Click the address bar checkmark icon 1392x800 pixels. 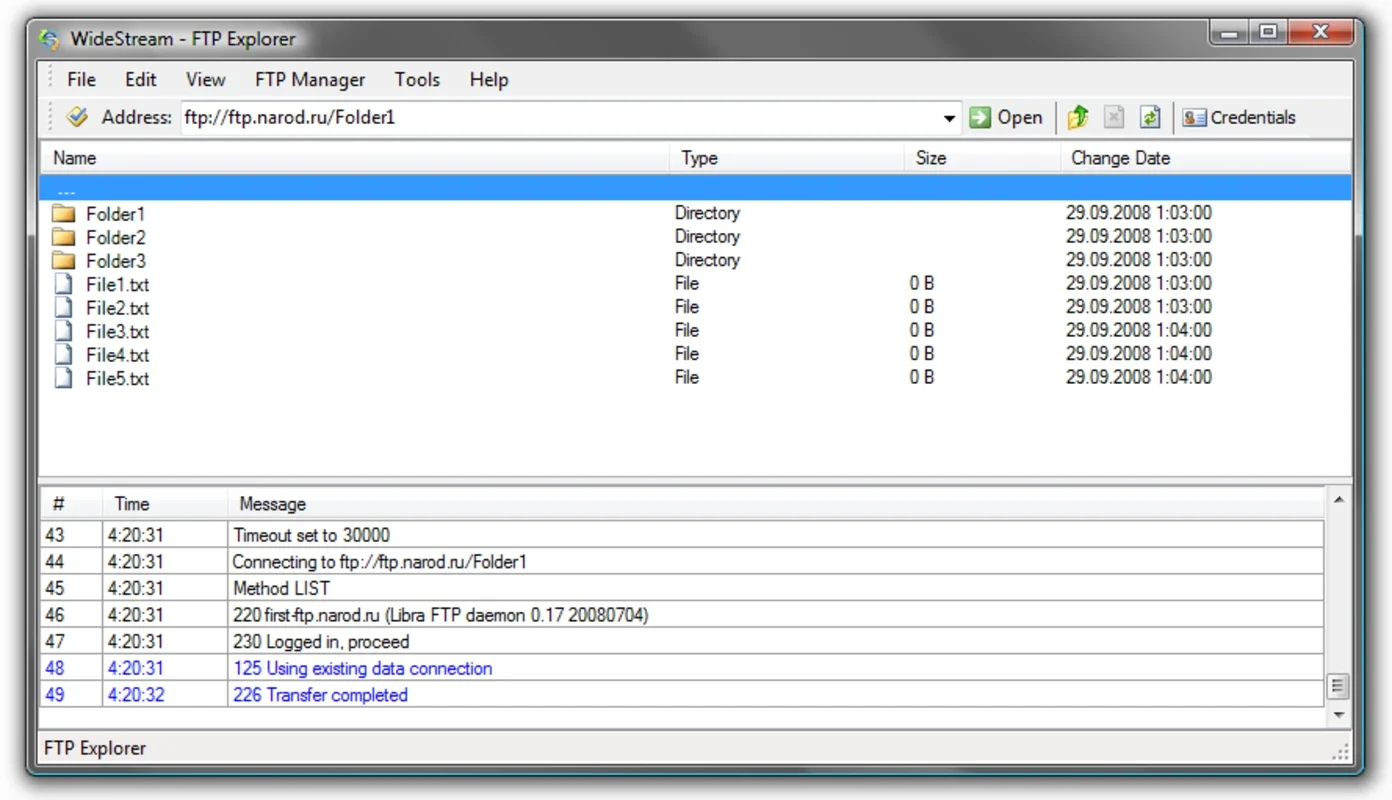click(x=77, y=117)
